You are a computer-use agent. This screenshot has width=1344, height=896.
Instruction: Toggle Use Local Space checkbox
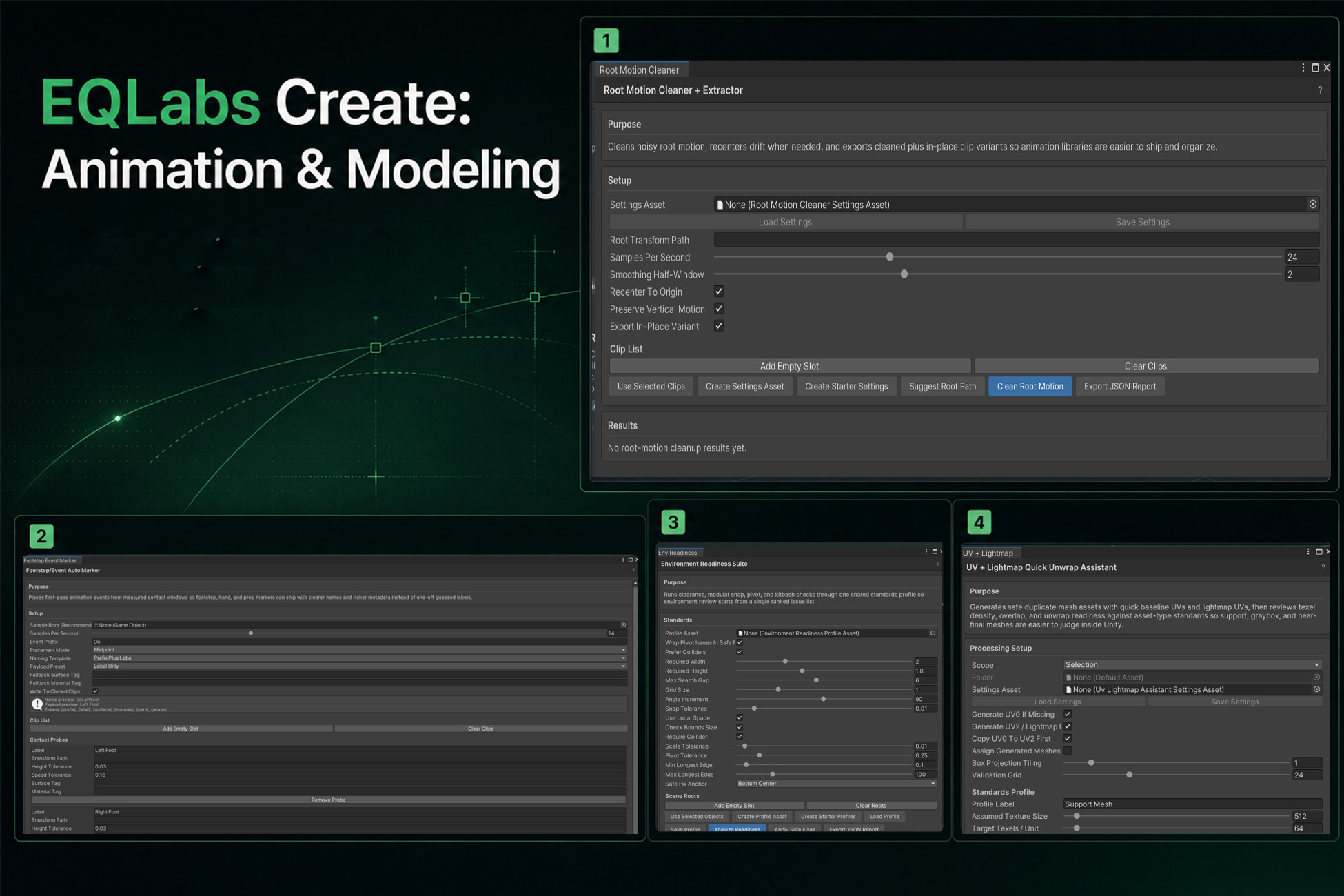[x=740, y=717]
